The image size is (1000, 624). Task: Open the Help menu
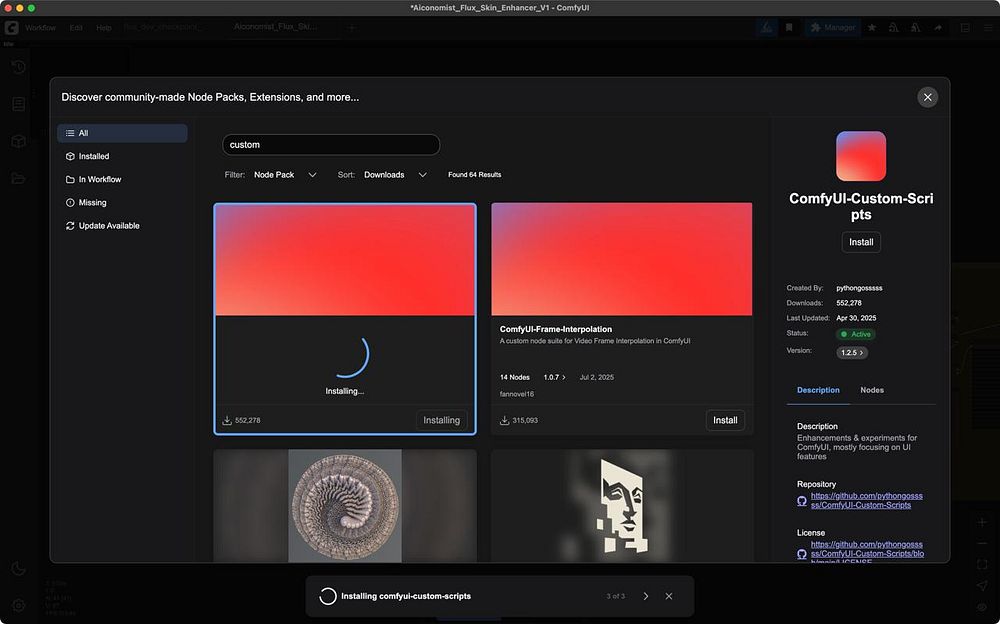104,27
